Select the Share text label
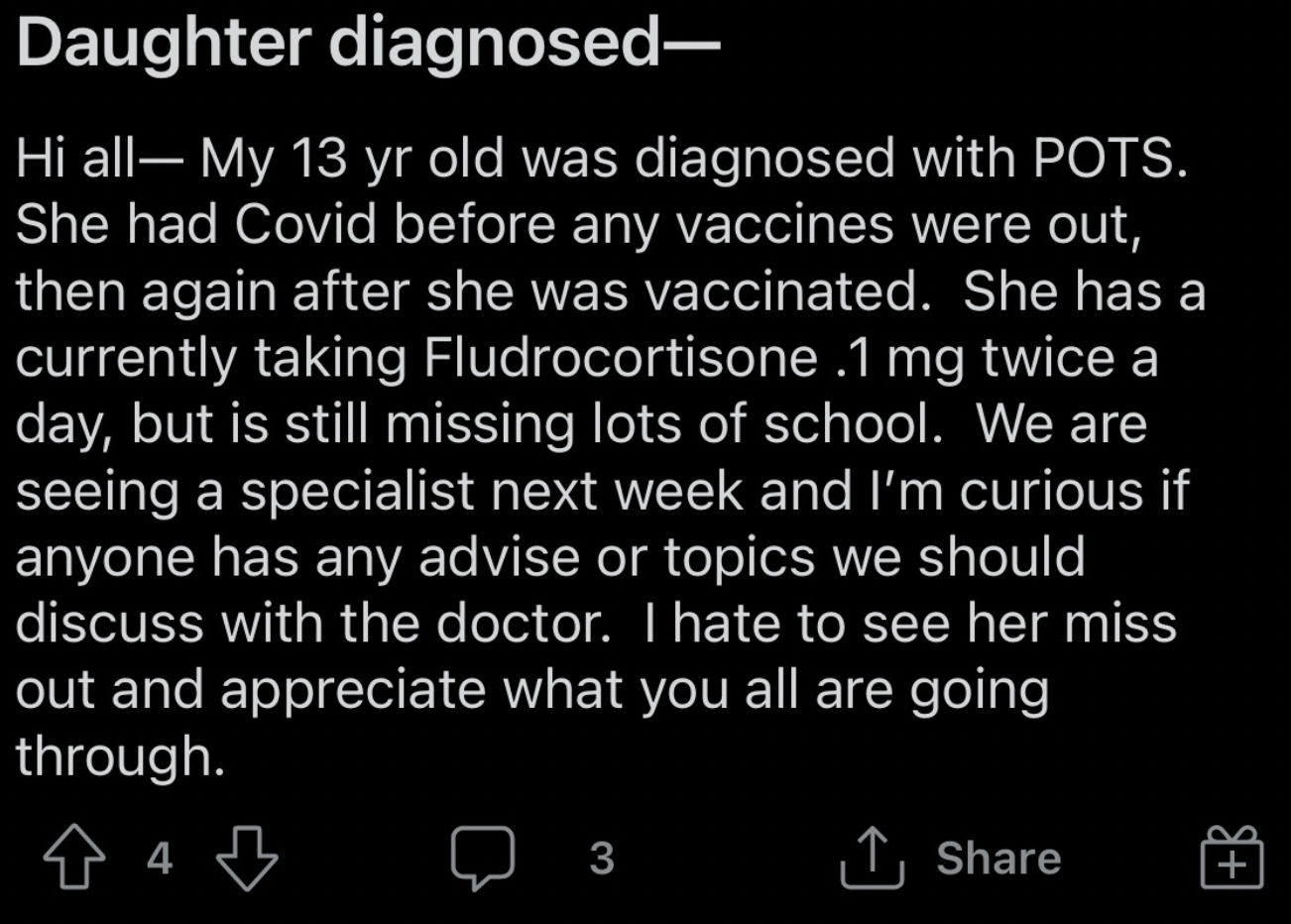 coord(998,858)
